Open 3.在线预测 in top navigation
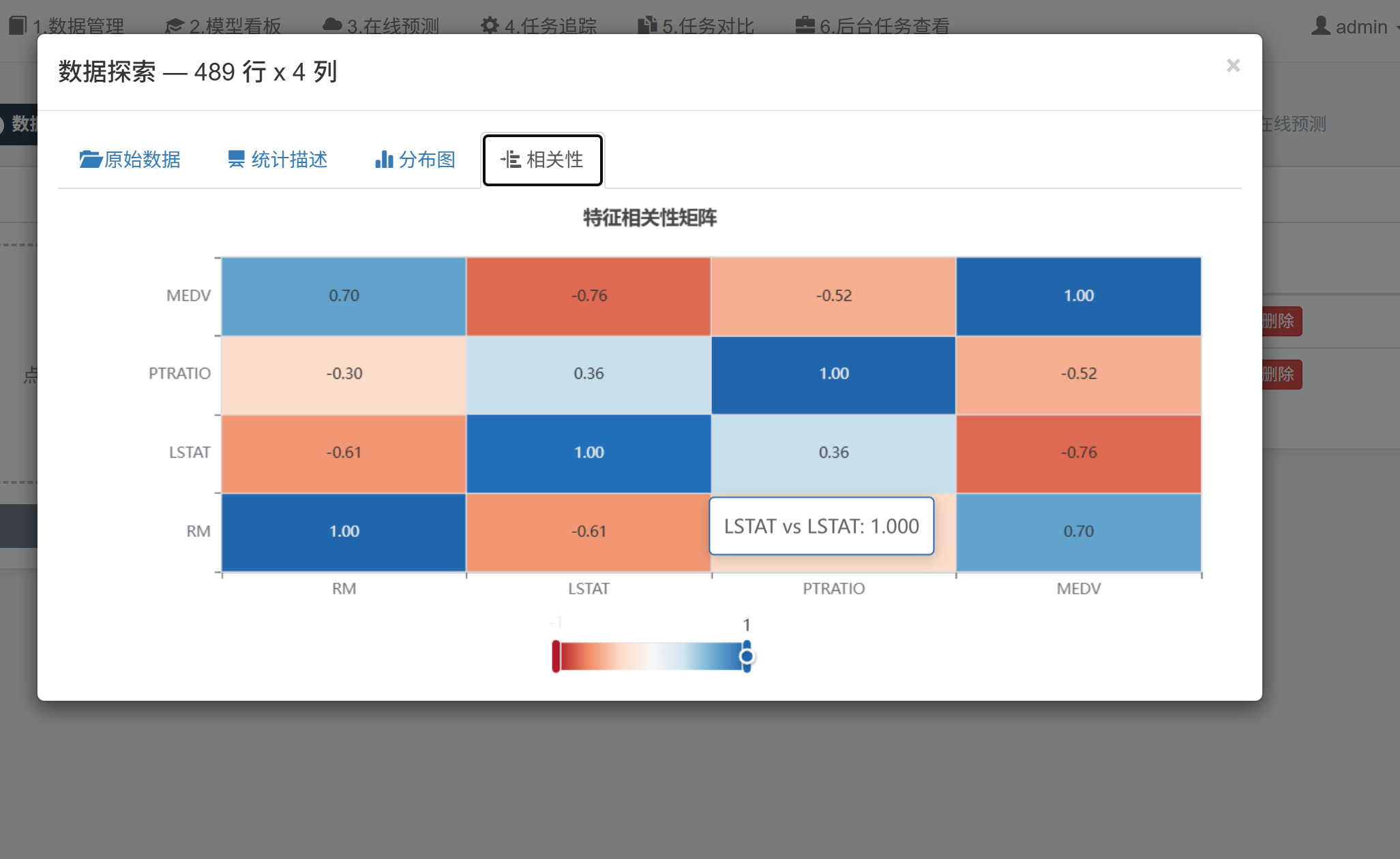Screen dimensions: 1400x859 (381, 26)
